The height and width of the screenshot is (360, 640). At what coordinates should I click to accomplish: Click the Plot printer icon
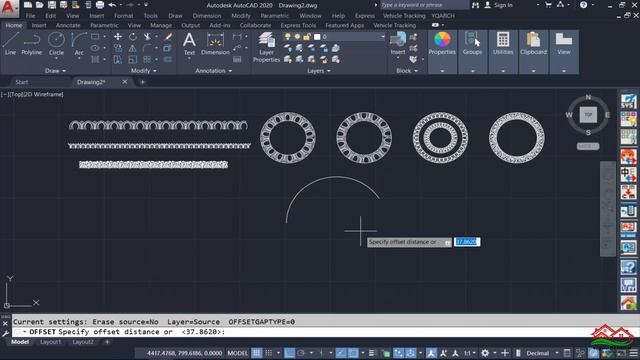click(100, 5)
